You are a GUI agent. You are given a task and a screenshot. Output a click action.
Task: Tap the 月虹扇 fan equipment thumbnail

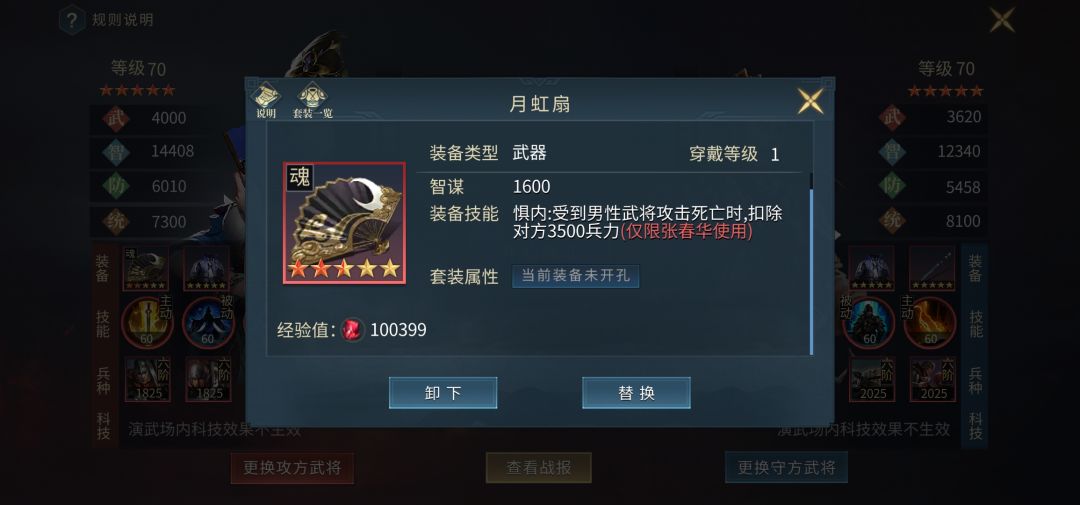click(344, 223)
